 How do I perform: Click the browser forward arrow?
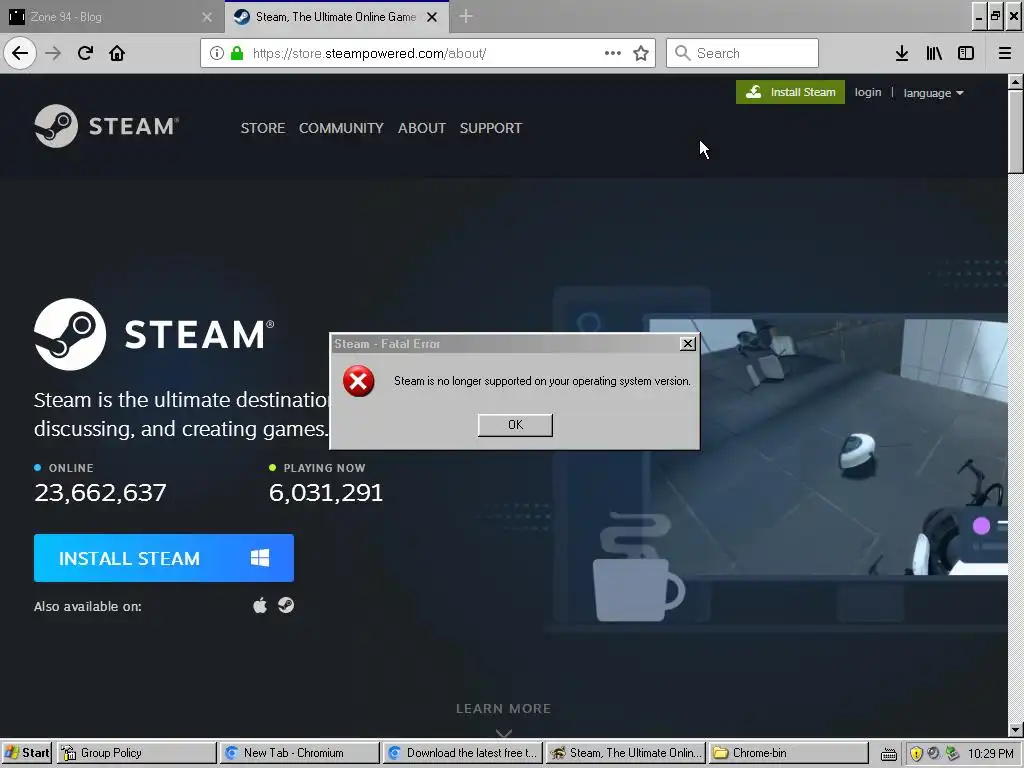pos(53,53)
